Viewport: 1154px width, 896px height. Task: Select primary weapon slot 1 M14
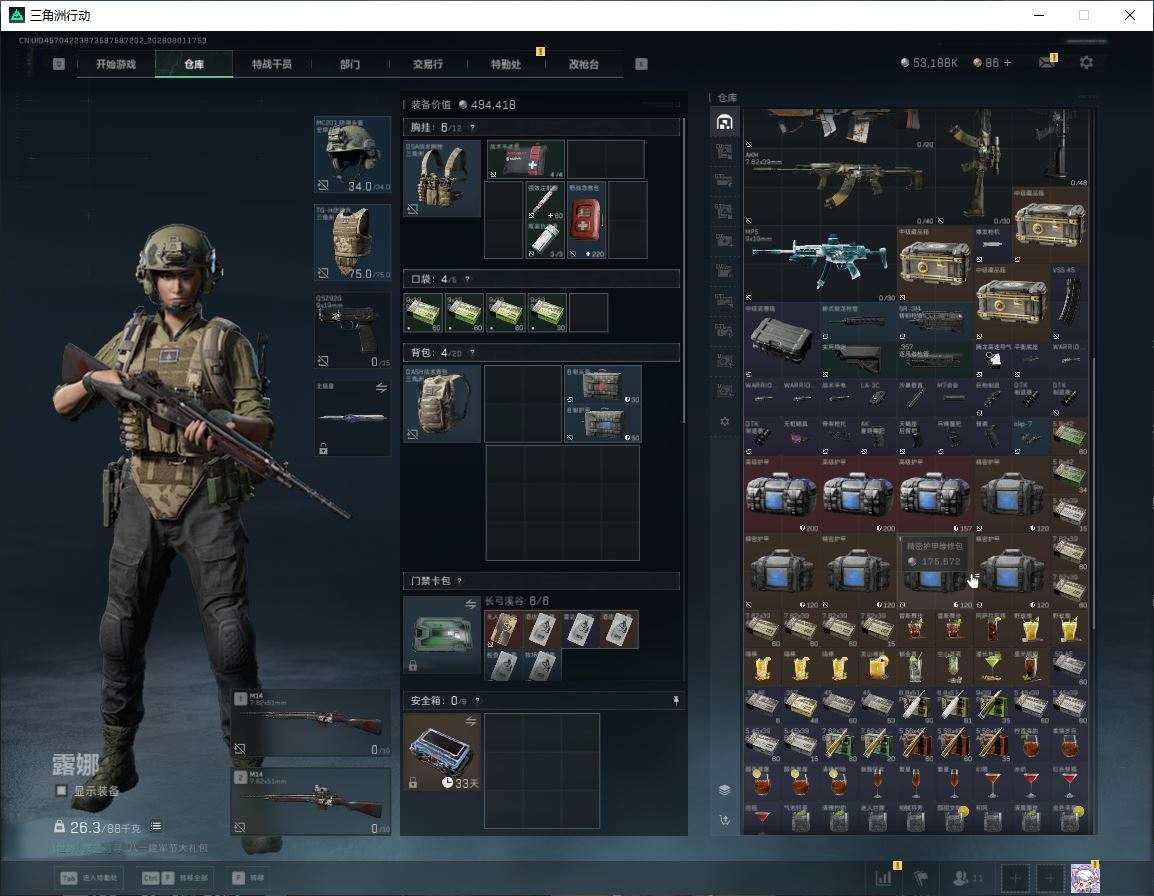click(311, 723)
